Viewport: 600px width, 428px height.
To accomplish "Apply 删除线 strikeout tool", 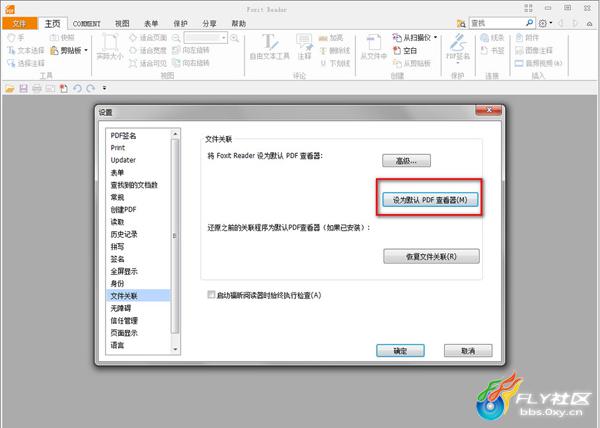I will pyautogui.click(x=334, y=50).
